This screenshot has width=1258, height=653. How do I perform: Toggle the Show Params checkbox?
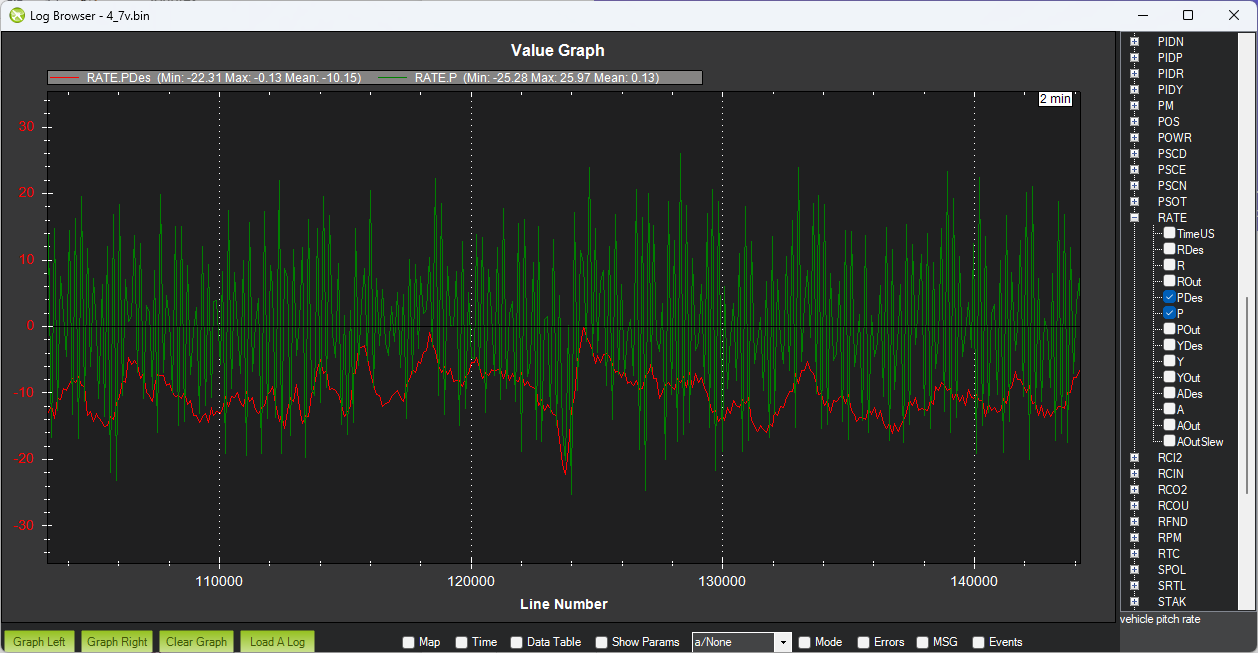point(602,642)
